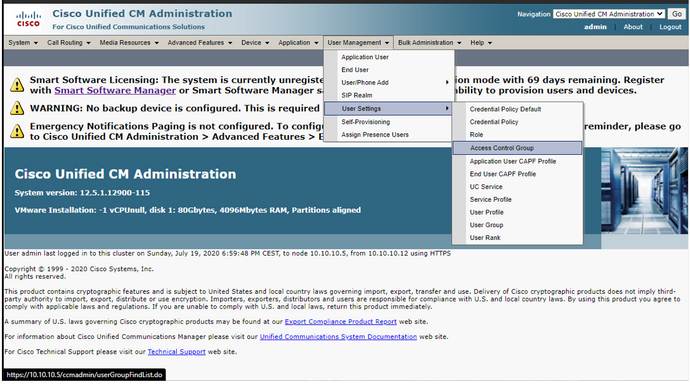Image resolution: width=690 pixels, height=384 pixels.
Task: Open the Media Resources menu
Action: coord(129,43)
